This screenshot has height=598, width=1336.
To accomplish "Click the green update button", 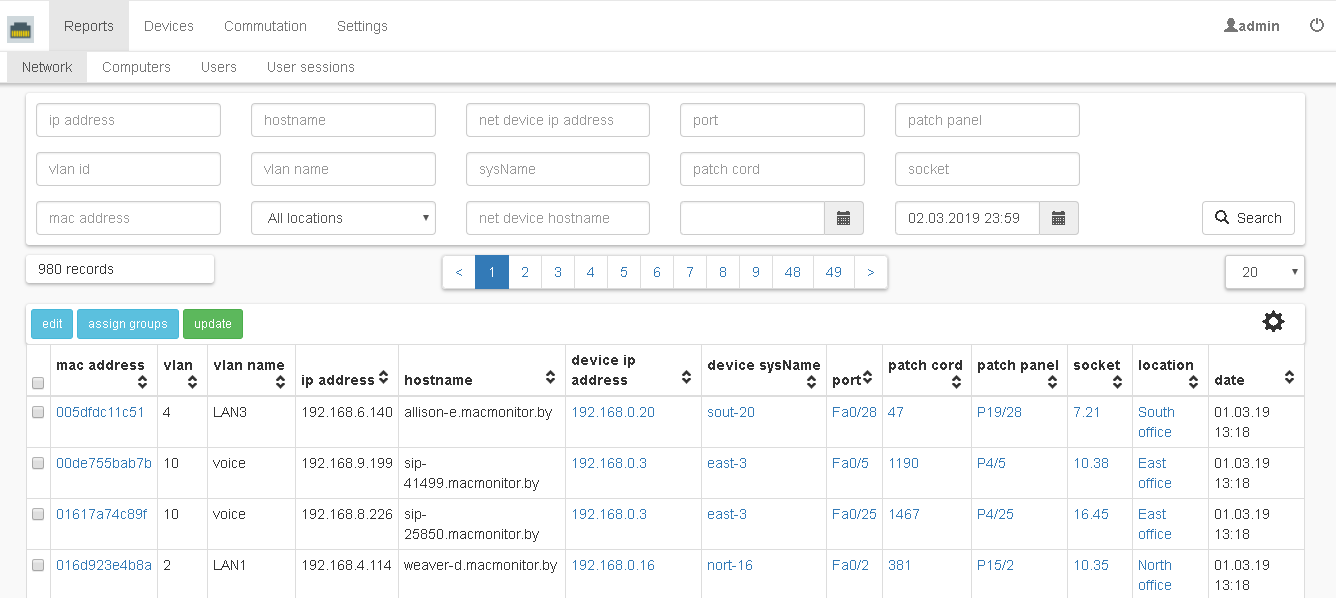I will pyautogui.click(x=212, y=324).
